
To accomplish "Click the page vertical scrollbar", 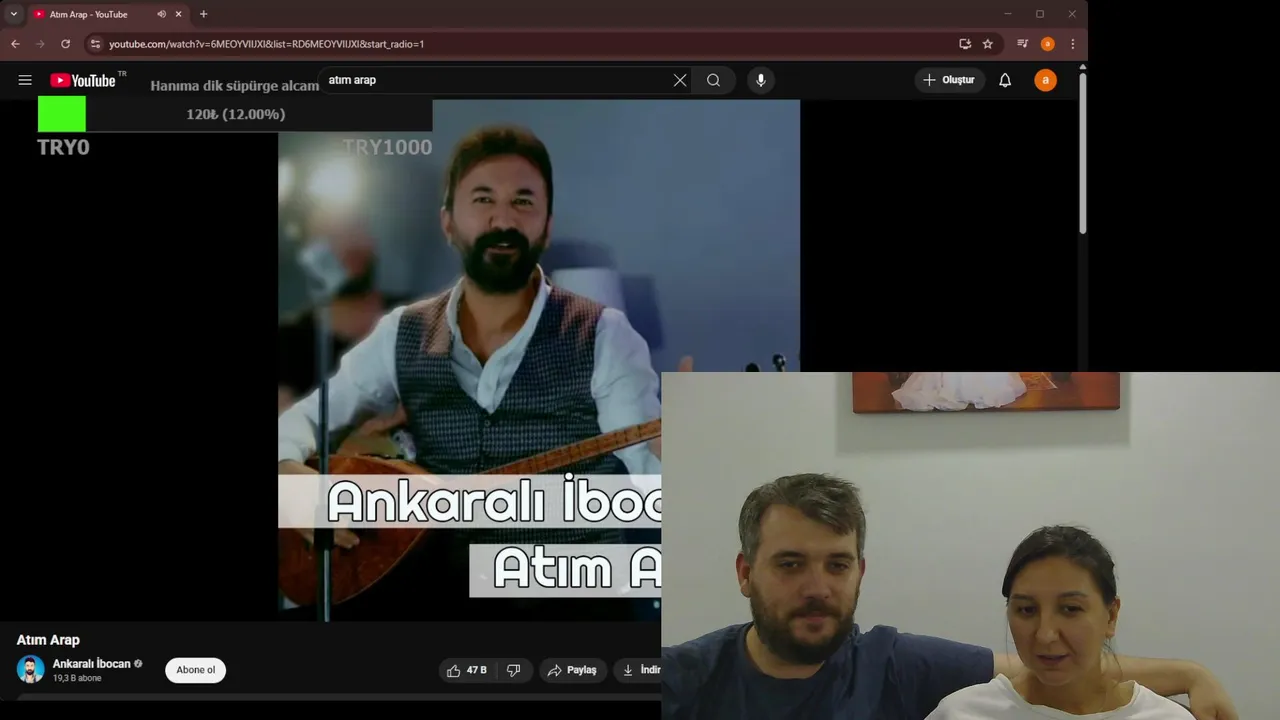I will coord(1082,153).
